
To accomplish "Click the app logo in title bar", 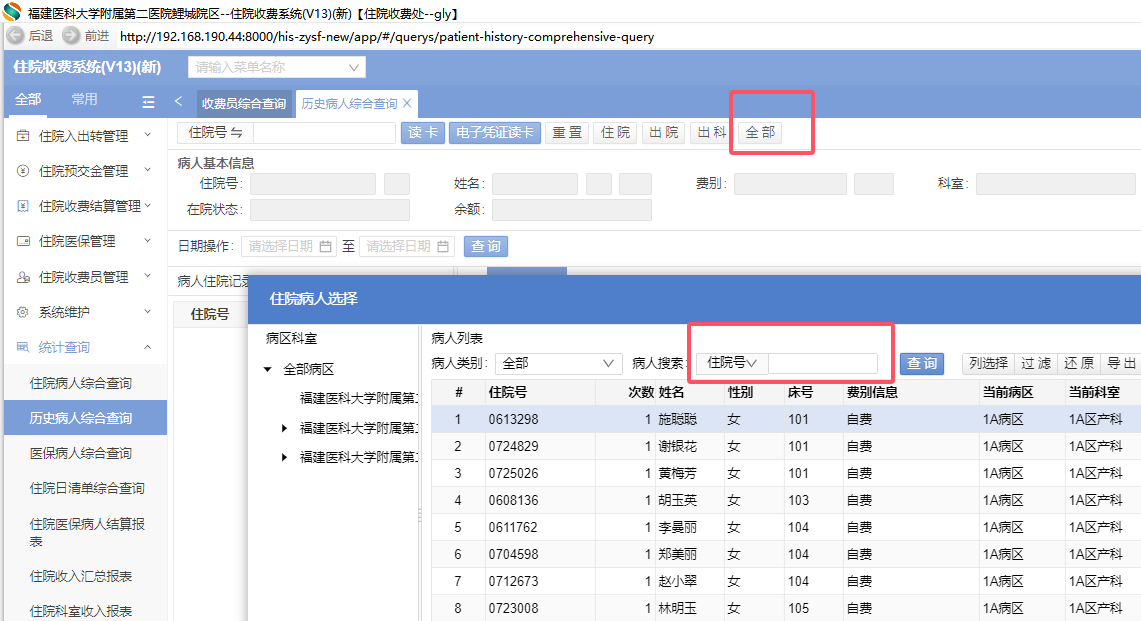I will 12,12.
